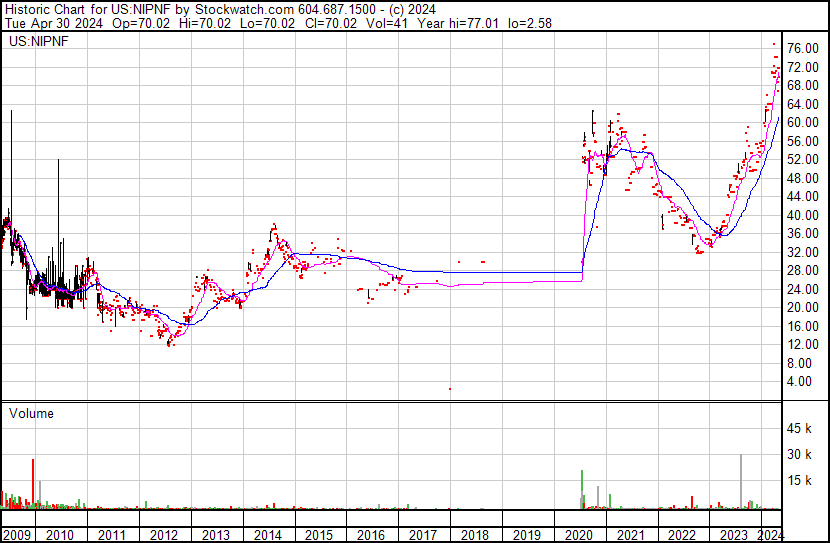Screen dimensions: 830x543
Task: Select the 2022 year label on time axis
Action: pyautogui.click(x=681, y=535)
